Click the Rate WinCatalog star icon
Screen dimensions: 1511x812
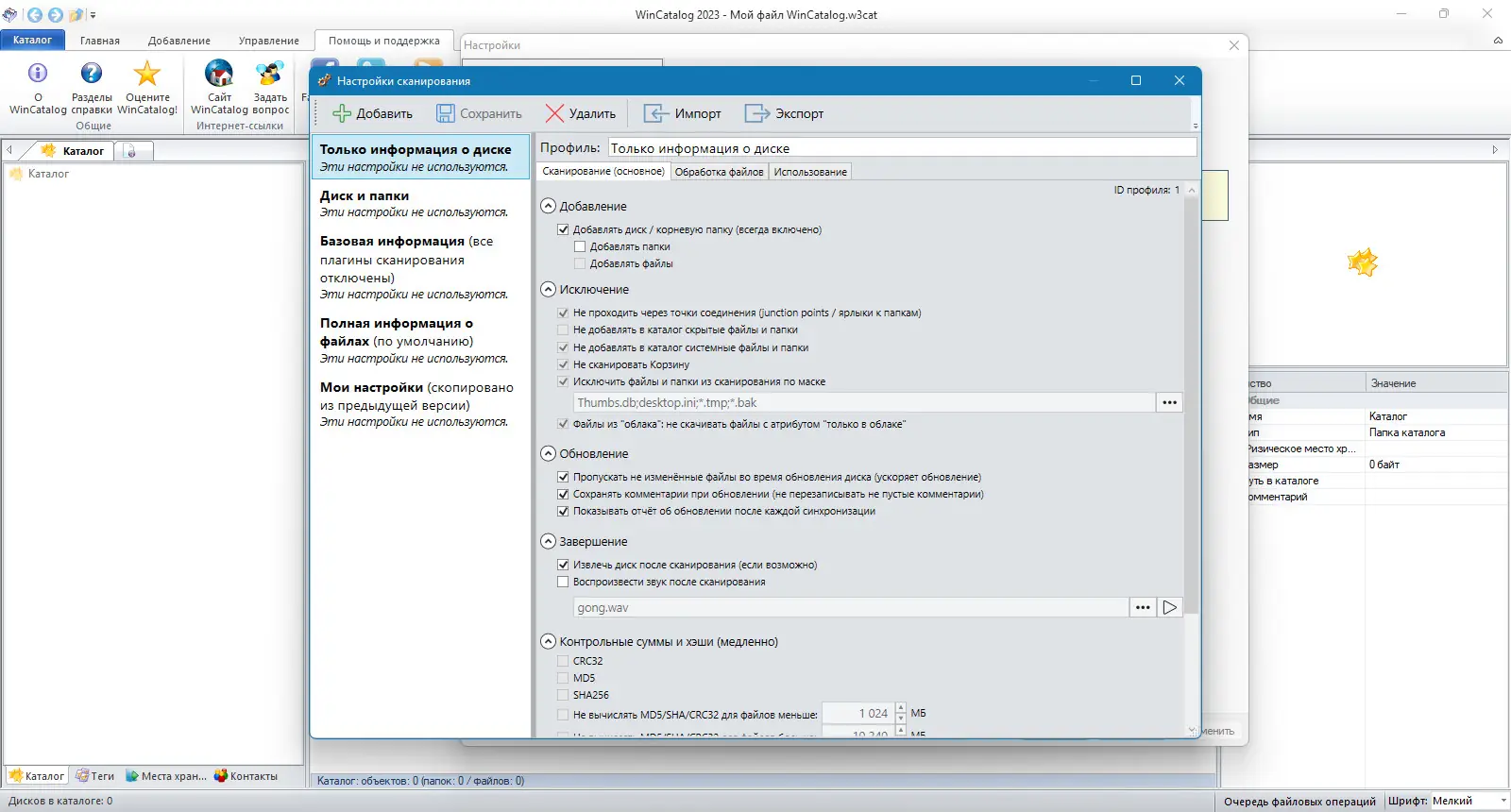click(x=147, y=73)
